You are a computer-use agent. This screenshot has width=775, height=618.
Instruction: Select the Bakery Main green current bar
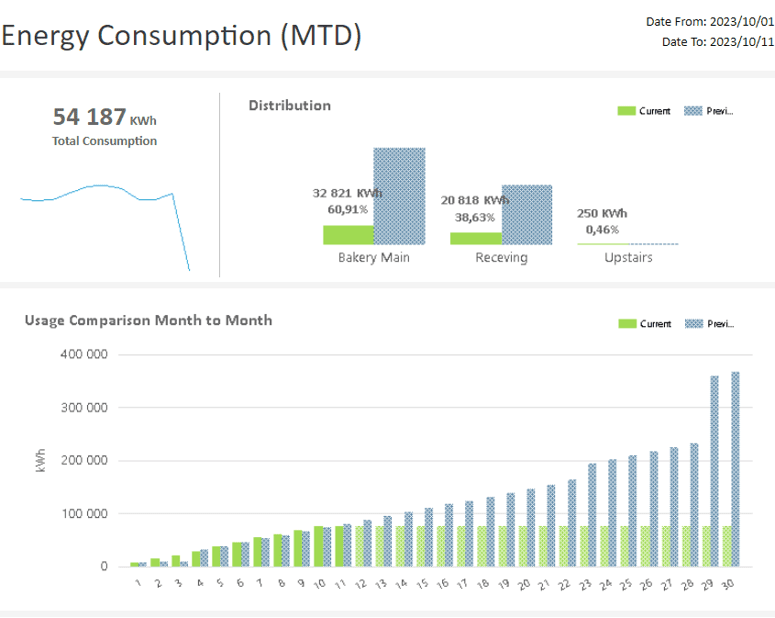point(348,235)
